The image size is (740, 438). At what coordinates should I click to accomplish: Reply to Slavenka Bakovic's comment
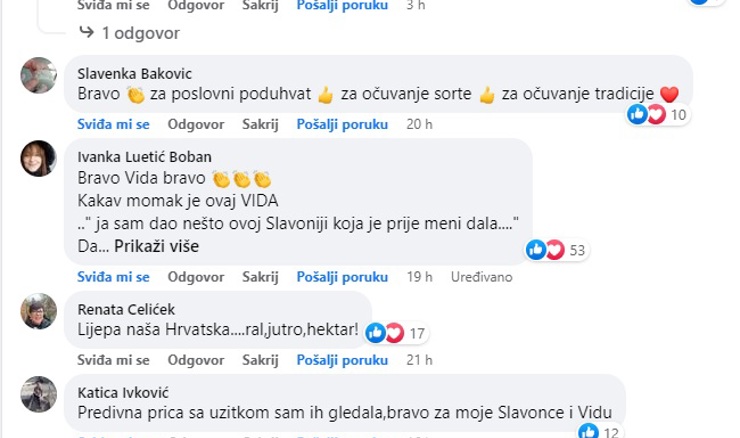pos(196,124)
